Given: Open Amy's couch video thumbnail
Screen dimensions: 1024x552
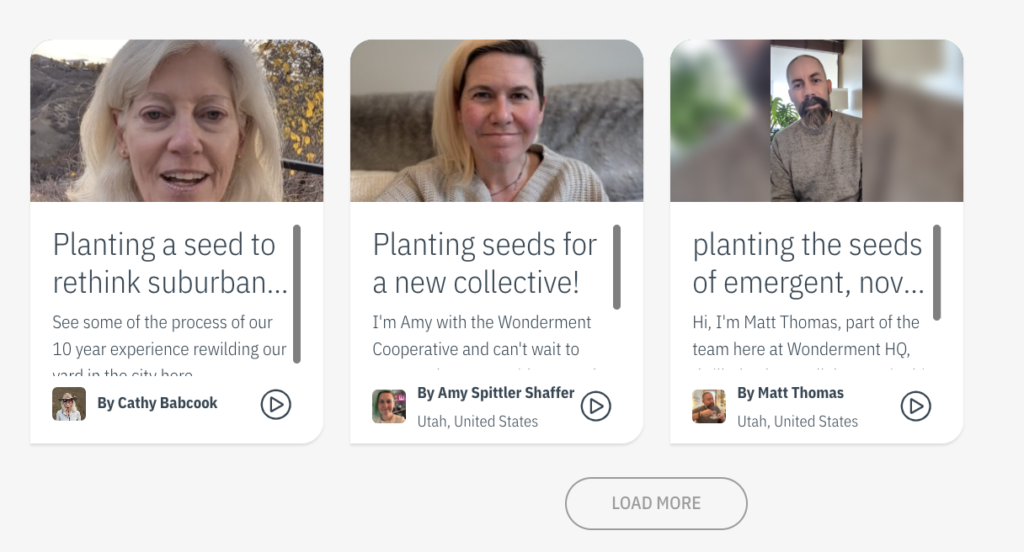Looking at the screenshot, I should (x=497, y=121).
